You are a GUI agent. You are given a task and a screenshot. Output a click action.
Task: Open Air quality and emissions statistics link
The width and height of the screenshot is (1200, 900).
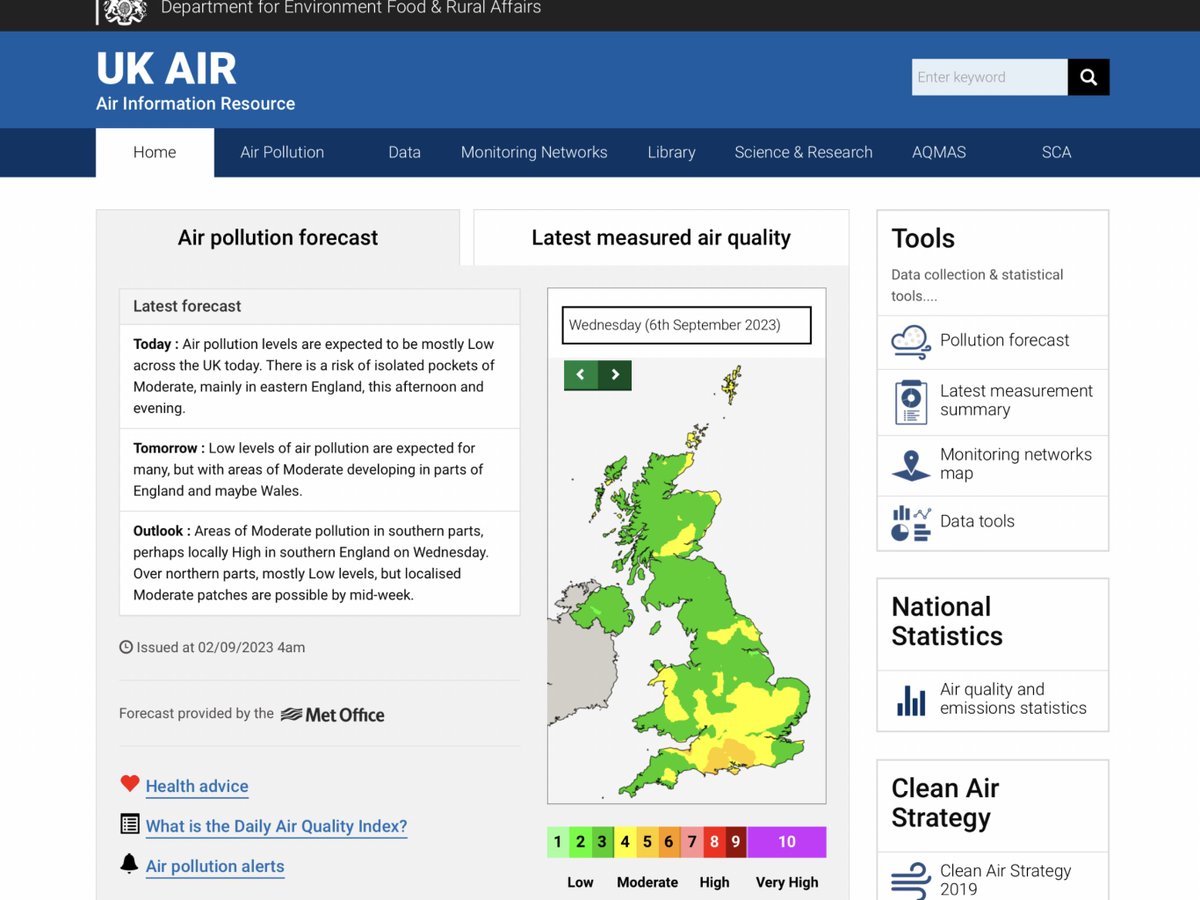click(x=1013, y=698)
